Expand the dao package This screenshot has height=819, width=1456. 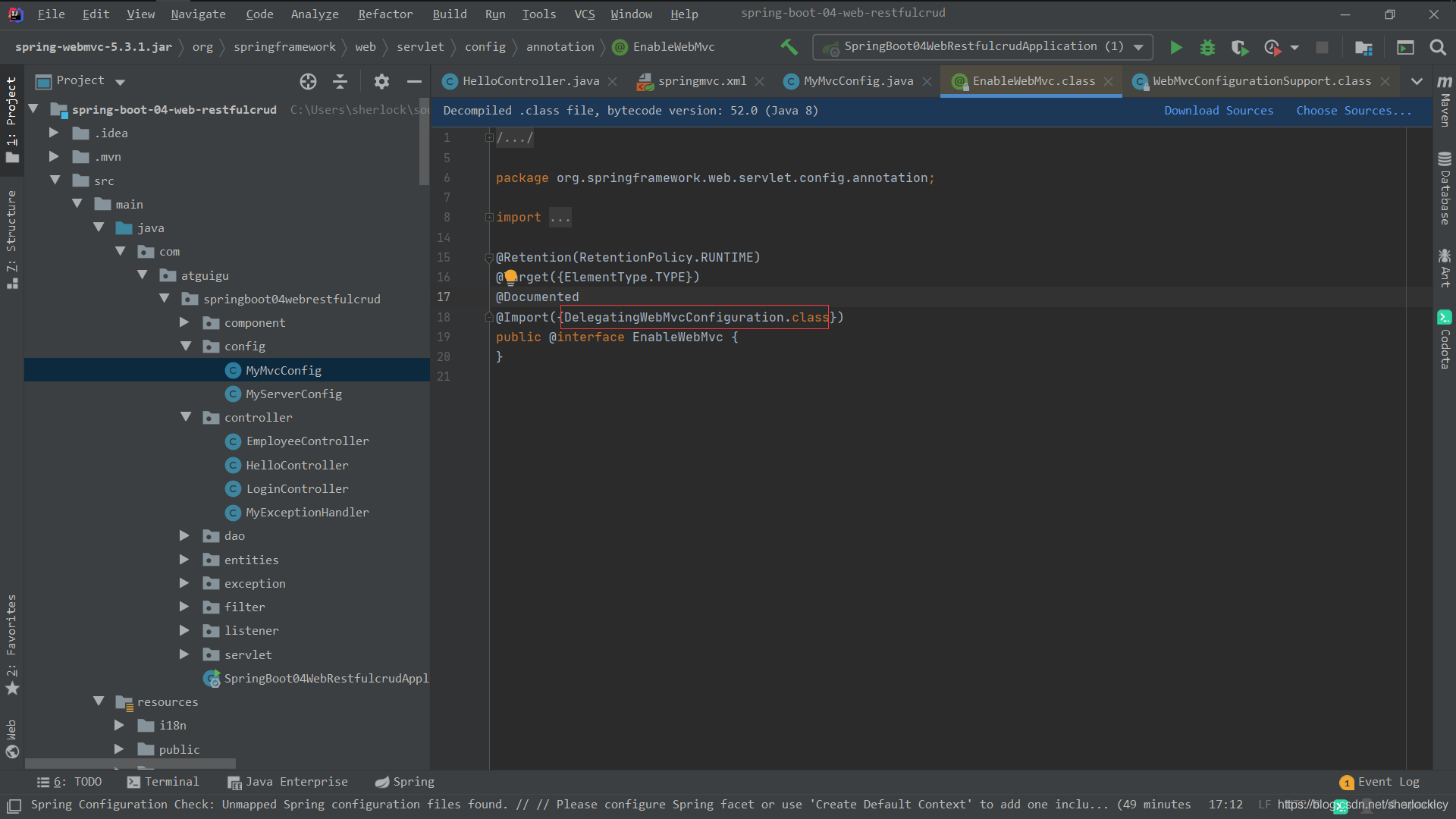coord(184,535)
